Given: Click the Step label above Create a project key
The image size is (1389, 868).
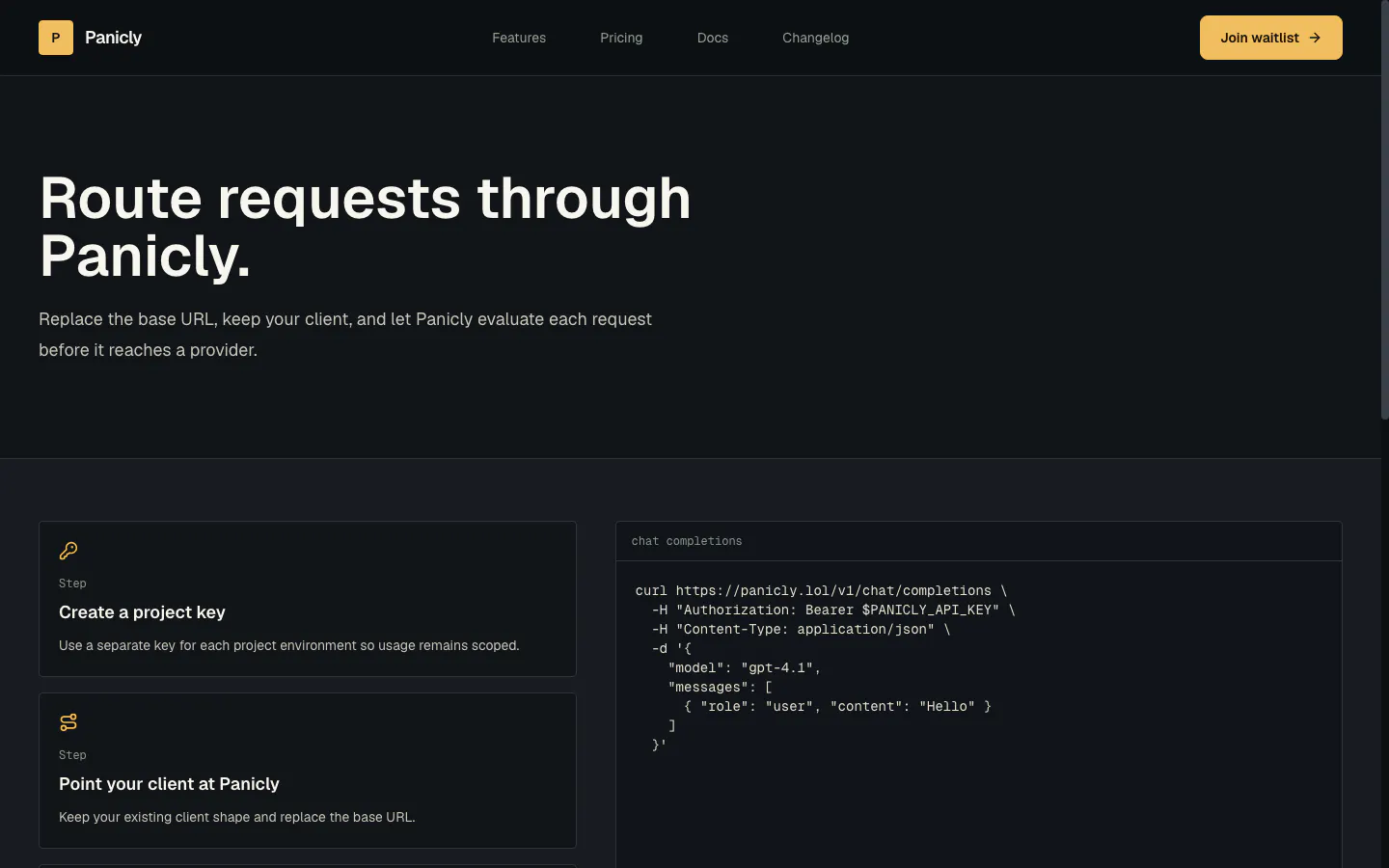Looking at the screenshot, I should click(x=72, y=583).
